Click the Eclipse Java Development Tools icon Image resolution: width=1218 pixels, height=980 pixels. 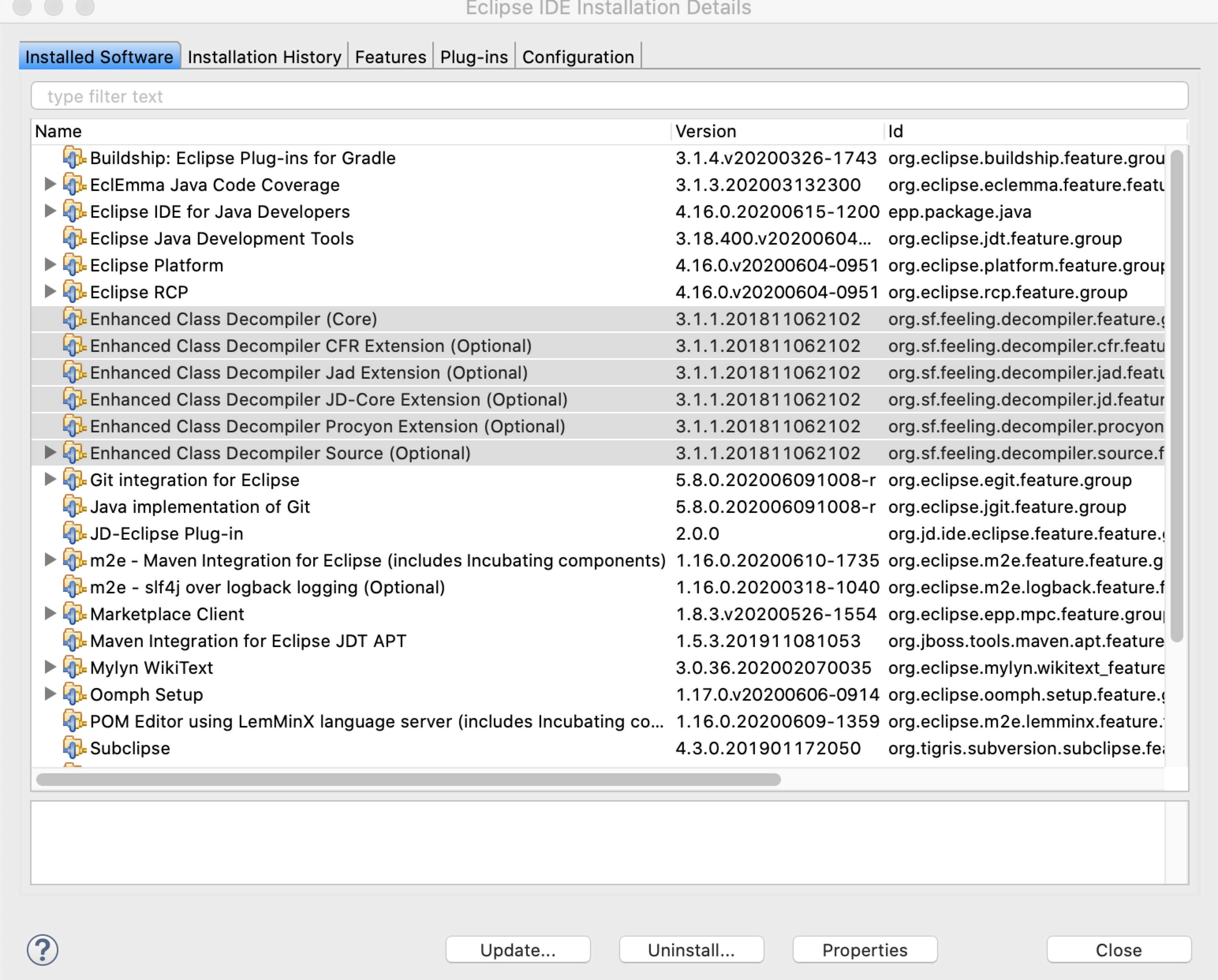pyautogui.click(x=74, y=239)
